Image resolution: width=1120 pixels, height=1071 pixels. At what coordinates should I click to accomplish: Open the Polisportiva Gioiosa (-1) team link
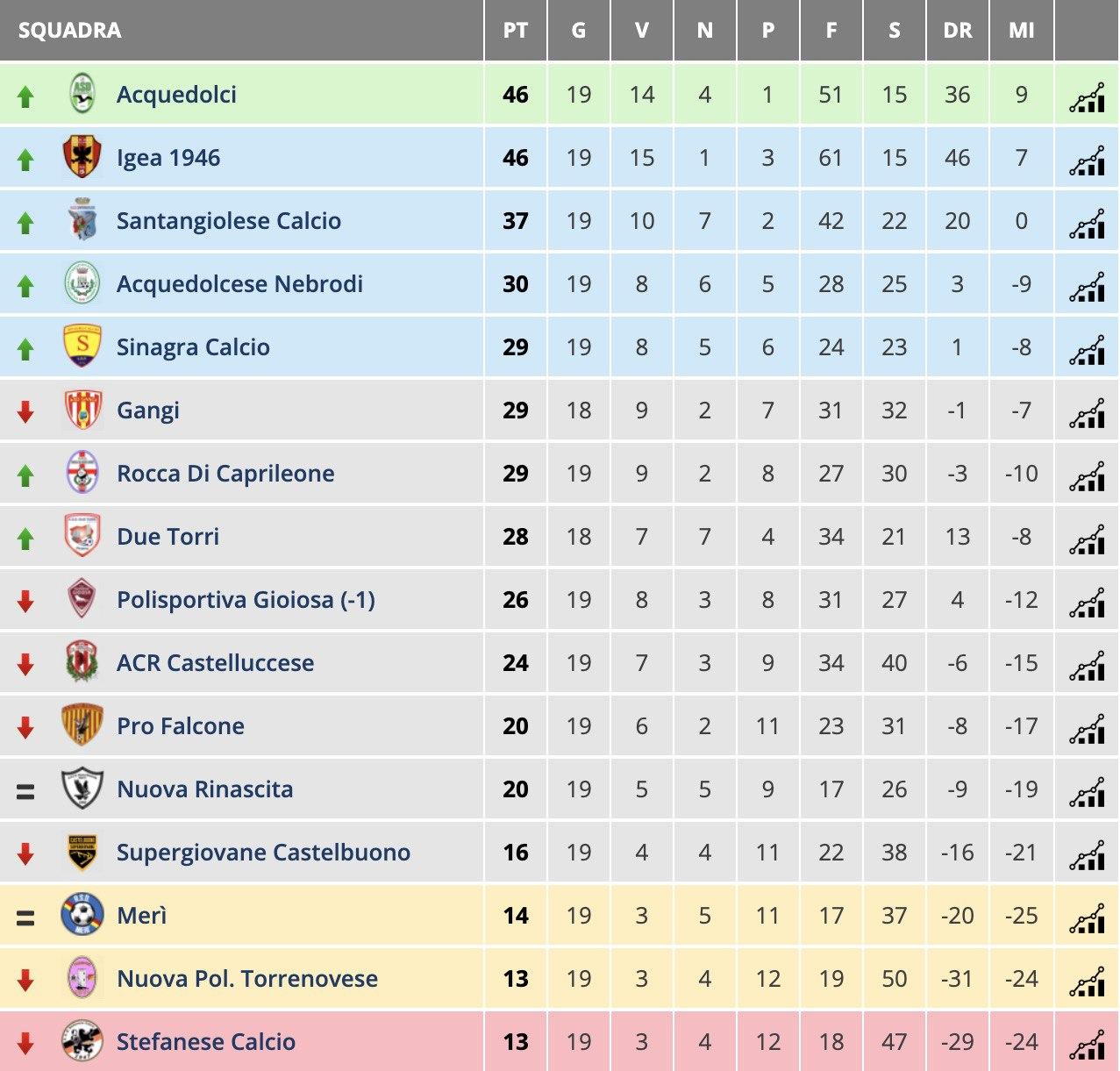pyautogui.click(x=246, y=600)
